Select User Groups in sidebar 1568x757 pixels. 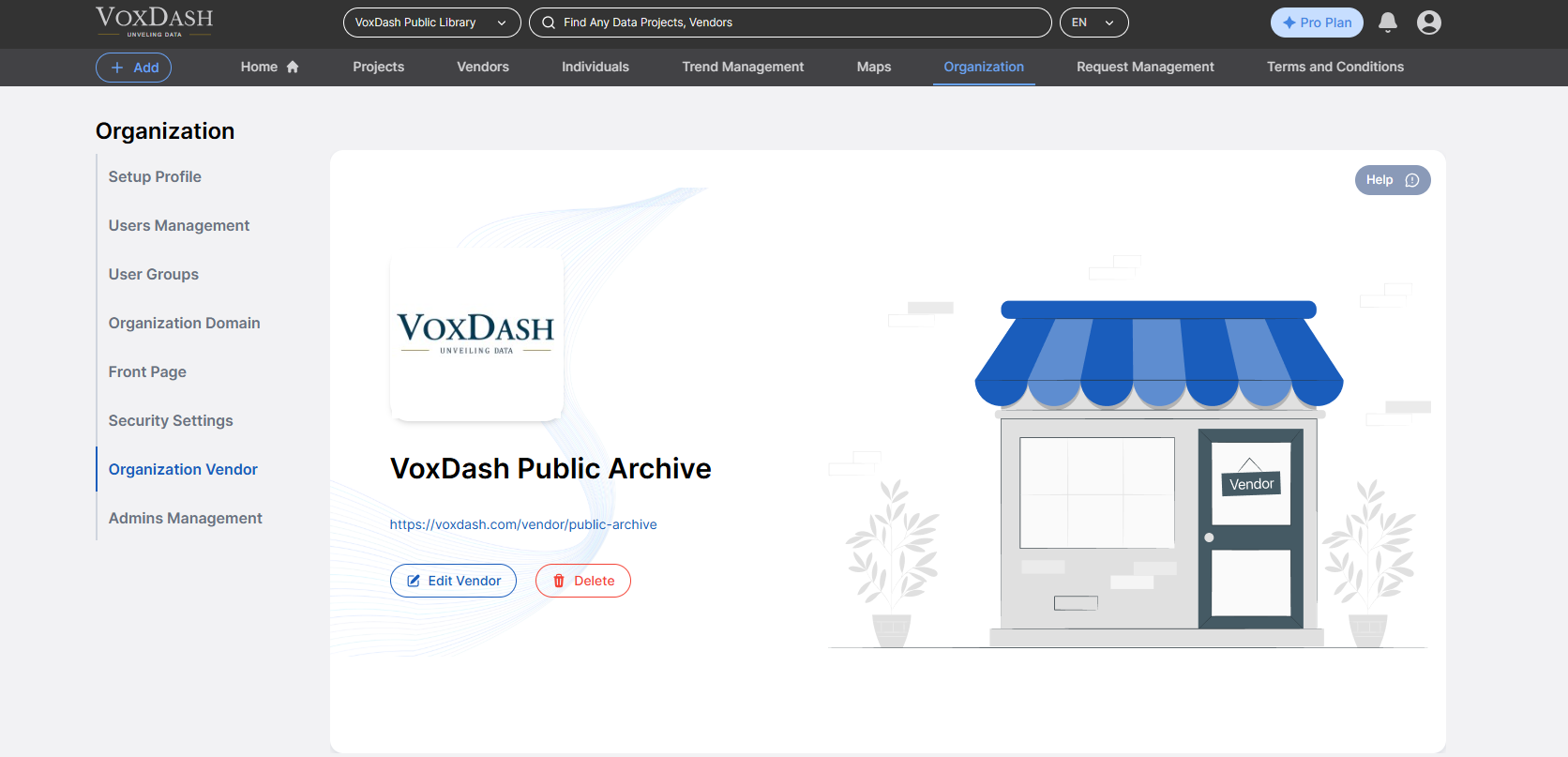click(154, 274)
